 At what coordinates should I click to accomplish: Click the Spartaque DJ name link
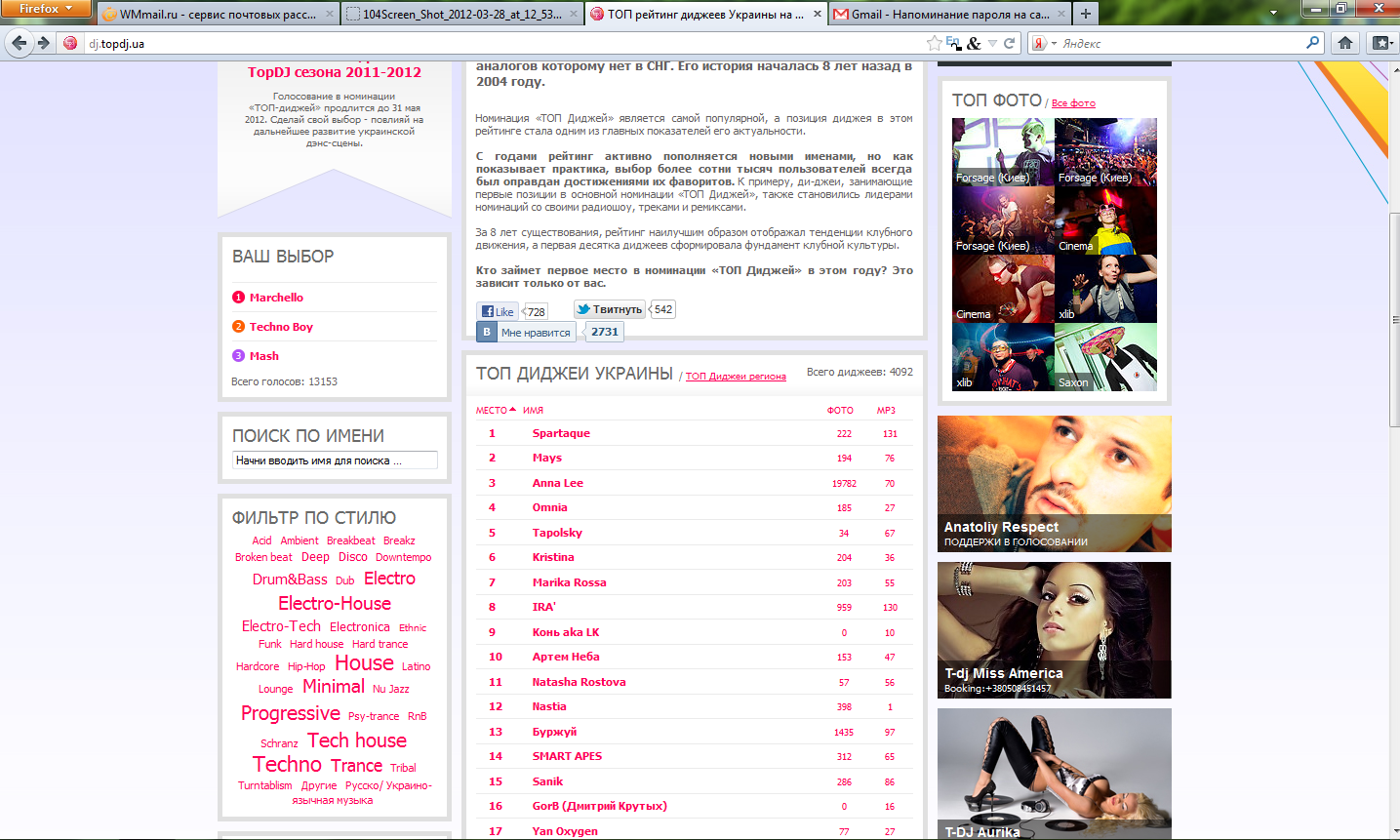[561, 433]
